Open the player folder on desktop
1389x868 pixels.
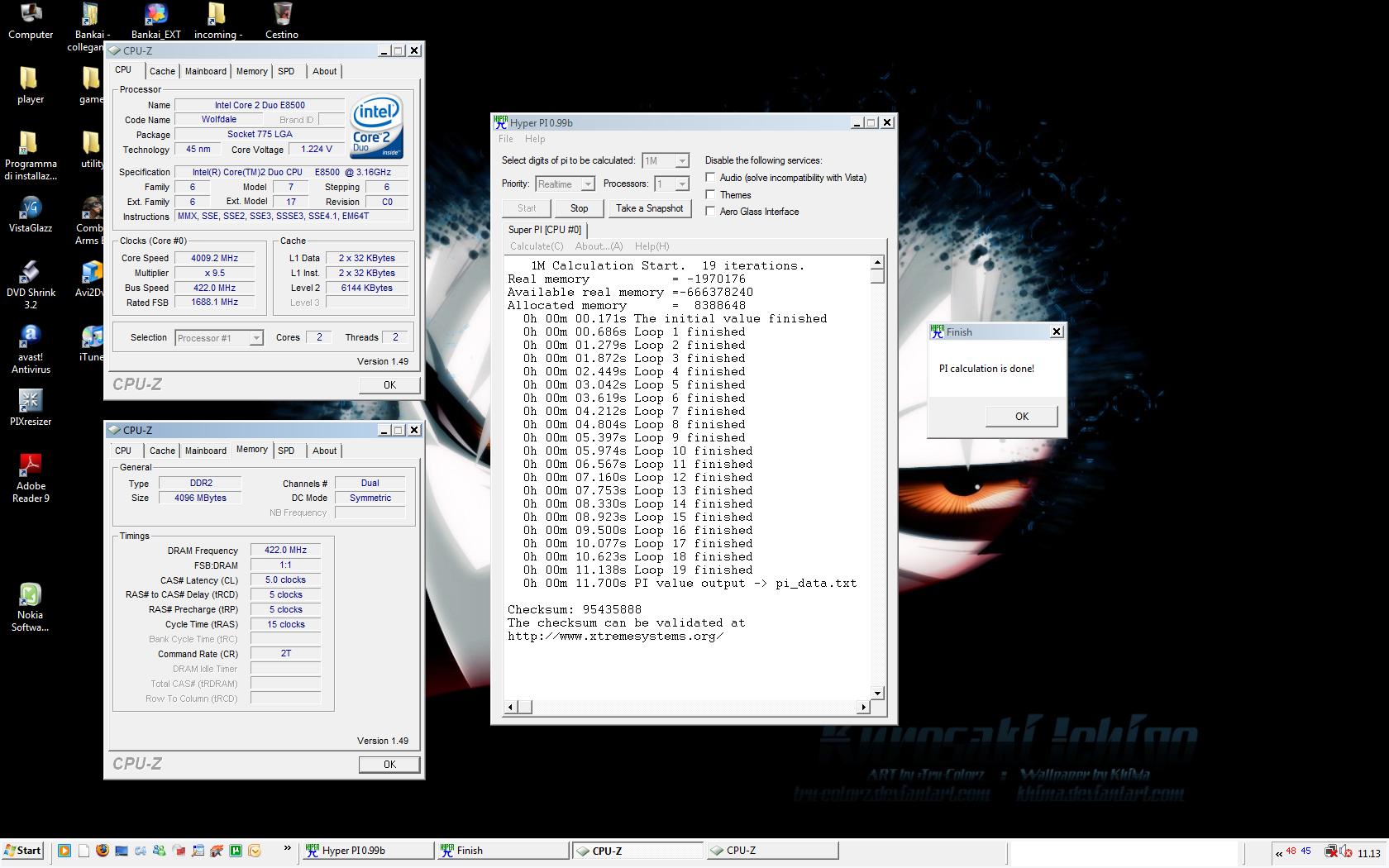31,85
